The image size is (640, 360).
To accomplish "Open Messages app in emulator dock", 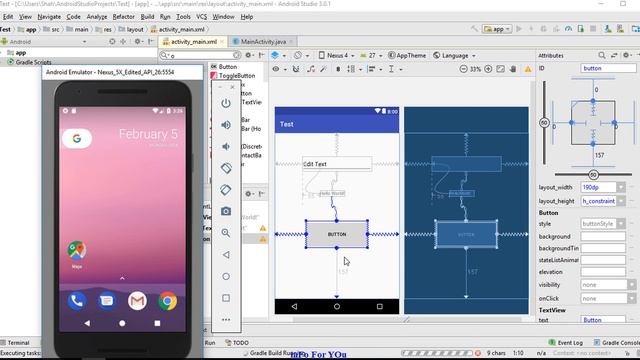I will pyautogui.click(x=107, y=301).
